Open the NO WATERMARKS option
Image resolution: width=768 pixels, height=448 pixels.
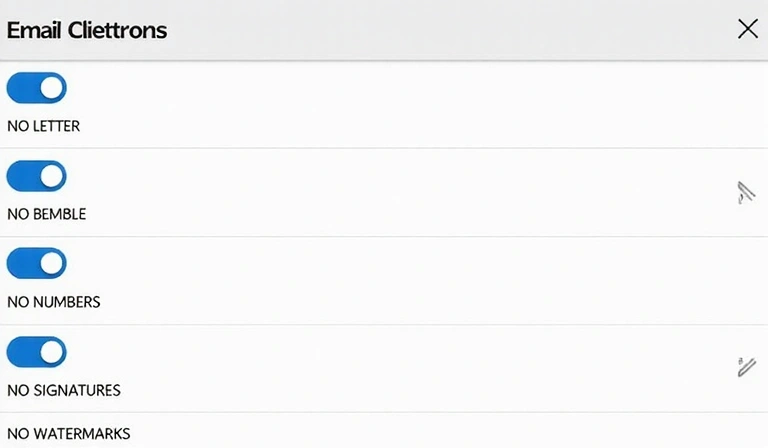click(x=69, y=433)
